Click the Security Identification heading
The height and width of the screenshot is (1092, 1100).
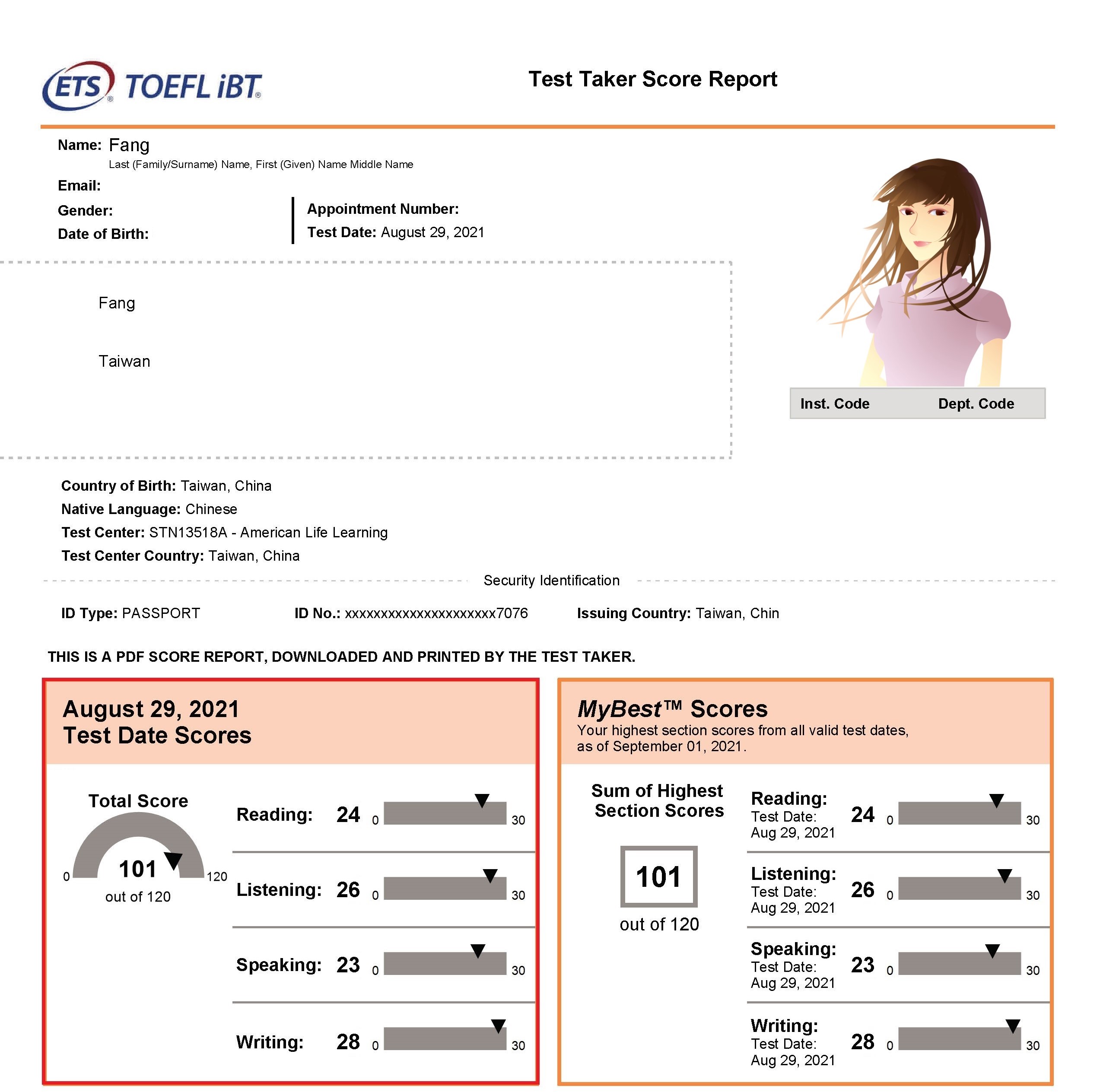pyautogui.click(x=551, y=581)
